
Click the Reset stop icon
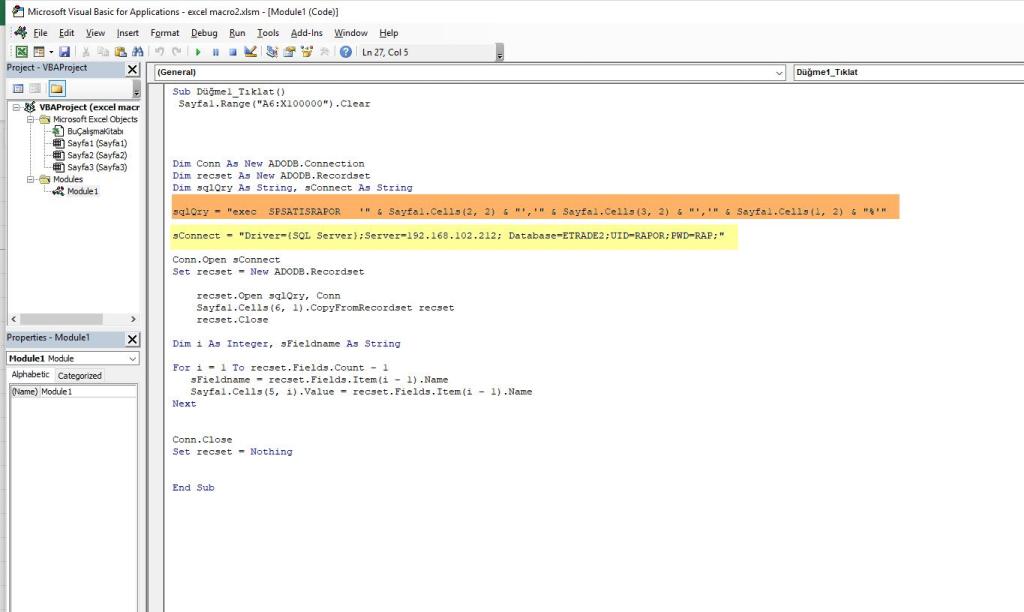tap(232, 52)
